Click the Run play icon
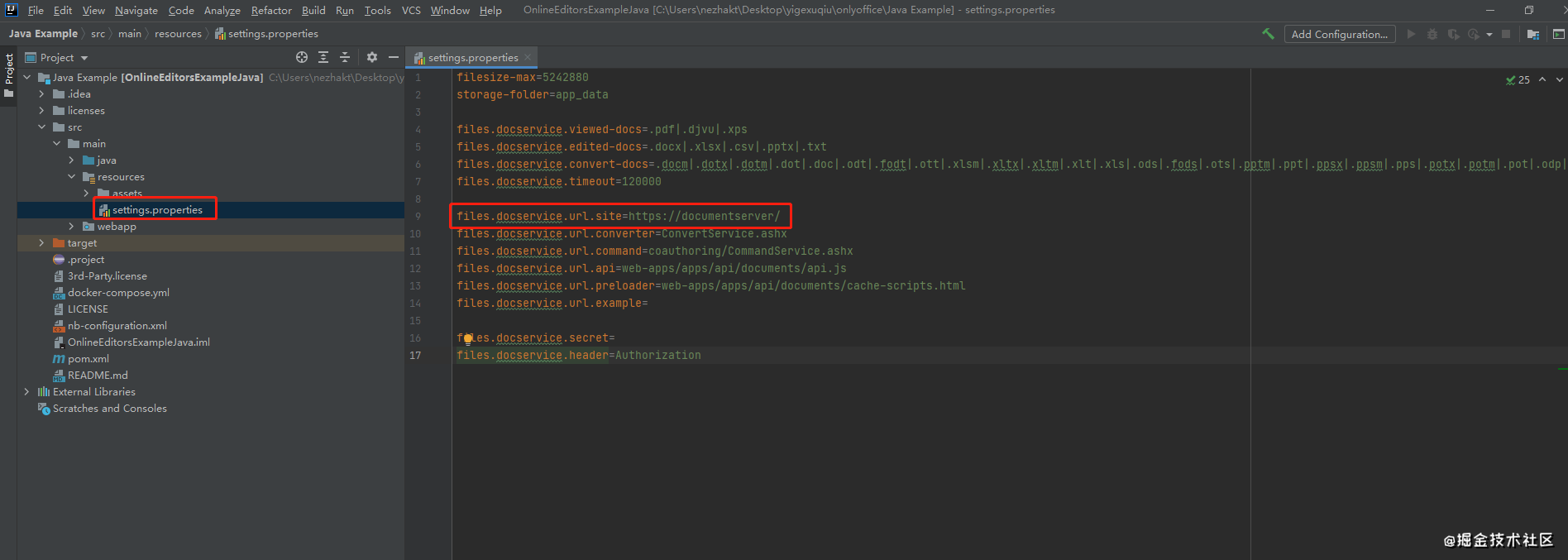Screen dimensions: 1568x560 1411,34
